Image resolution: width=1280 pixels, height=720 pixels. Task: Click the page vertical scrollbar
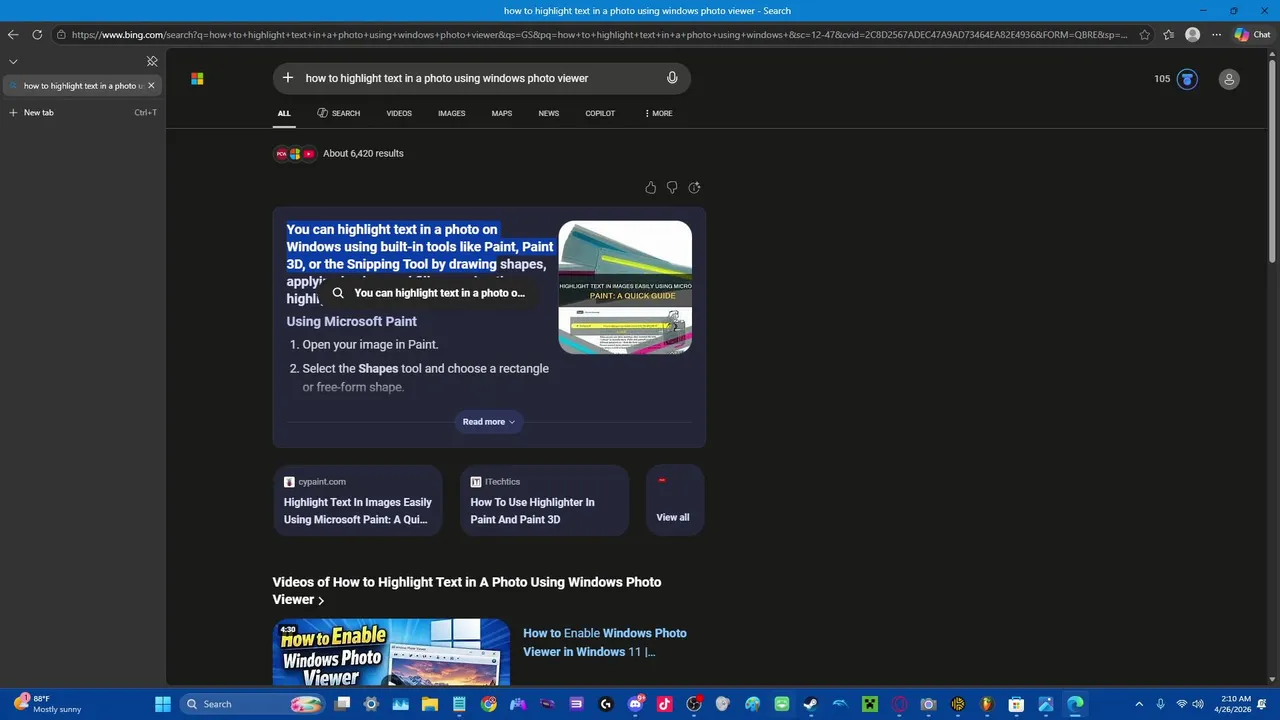coord(1272,160)
